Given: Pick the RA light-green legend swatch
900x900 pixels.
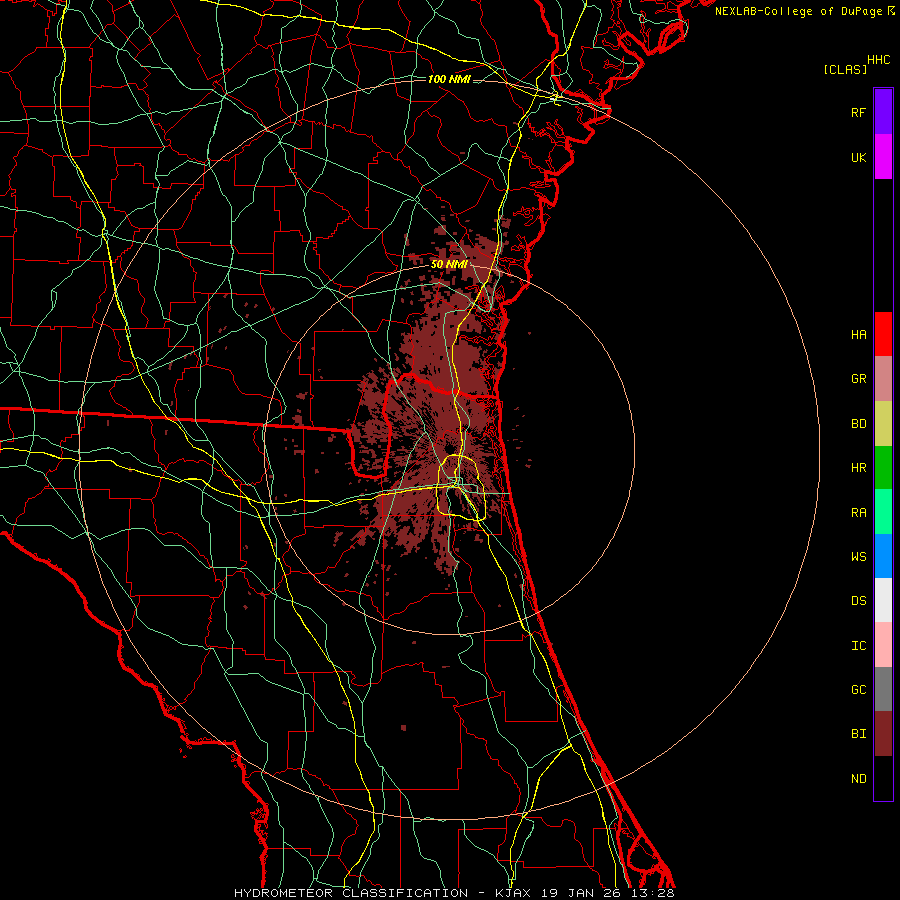Looking at the screenshot, I should pyautogui.click(x=883, y=512).
